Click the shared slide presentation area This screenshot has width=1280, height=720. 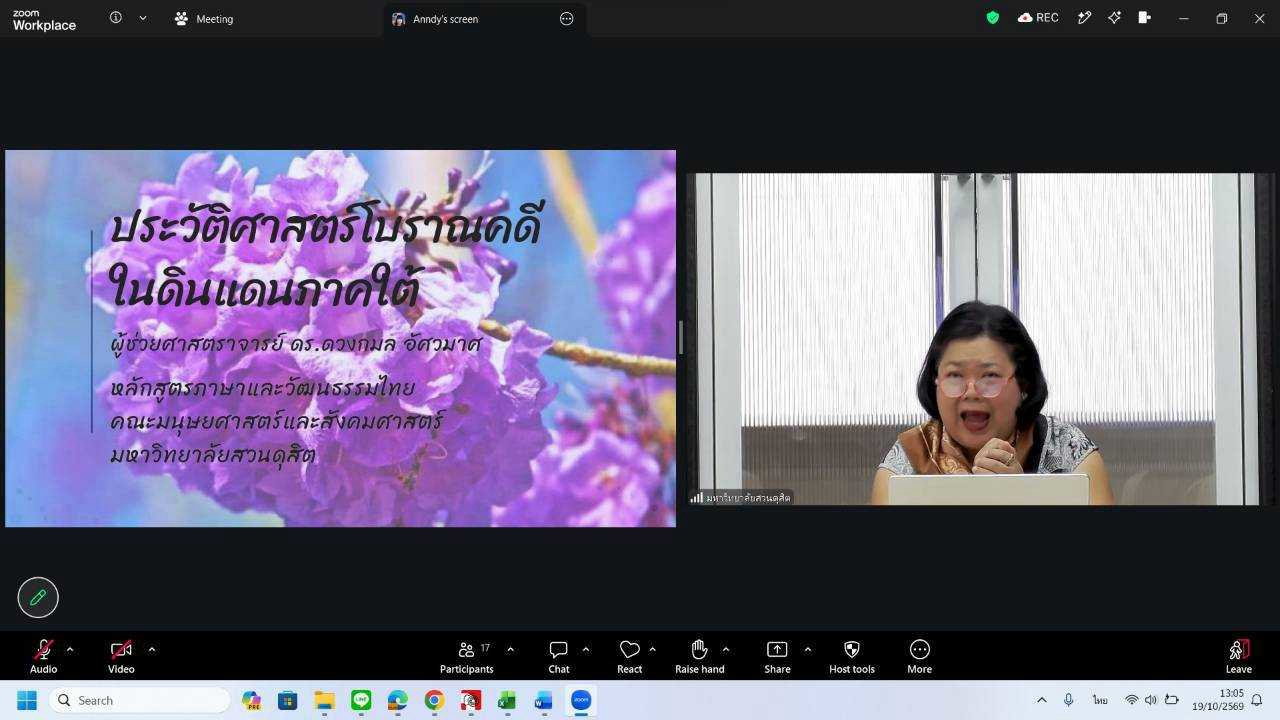341,338
